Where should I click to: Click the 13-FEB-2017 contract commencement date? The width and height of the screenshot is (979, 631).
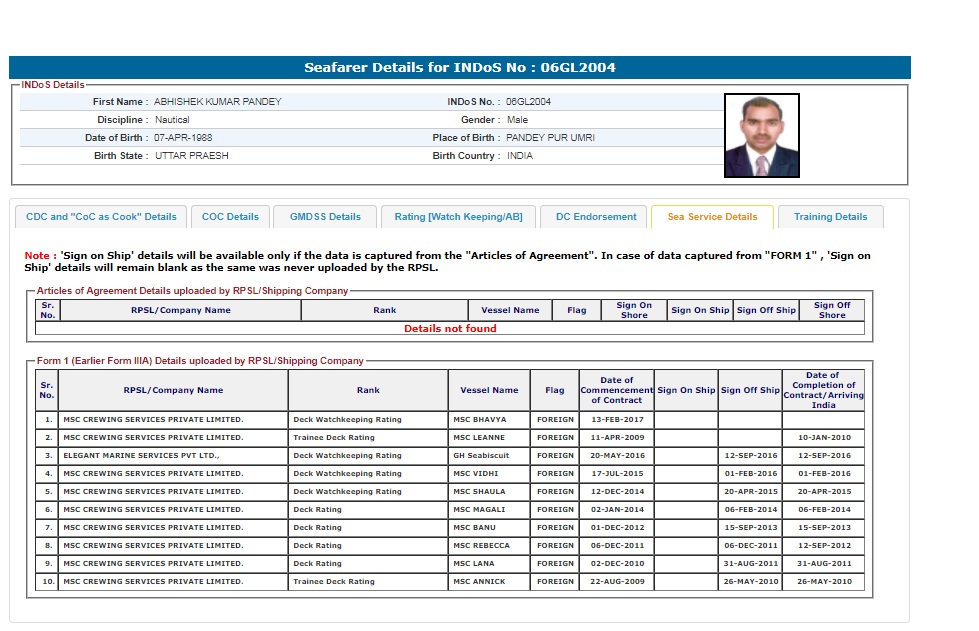click(617, 420)
